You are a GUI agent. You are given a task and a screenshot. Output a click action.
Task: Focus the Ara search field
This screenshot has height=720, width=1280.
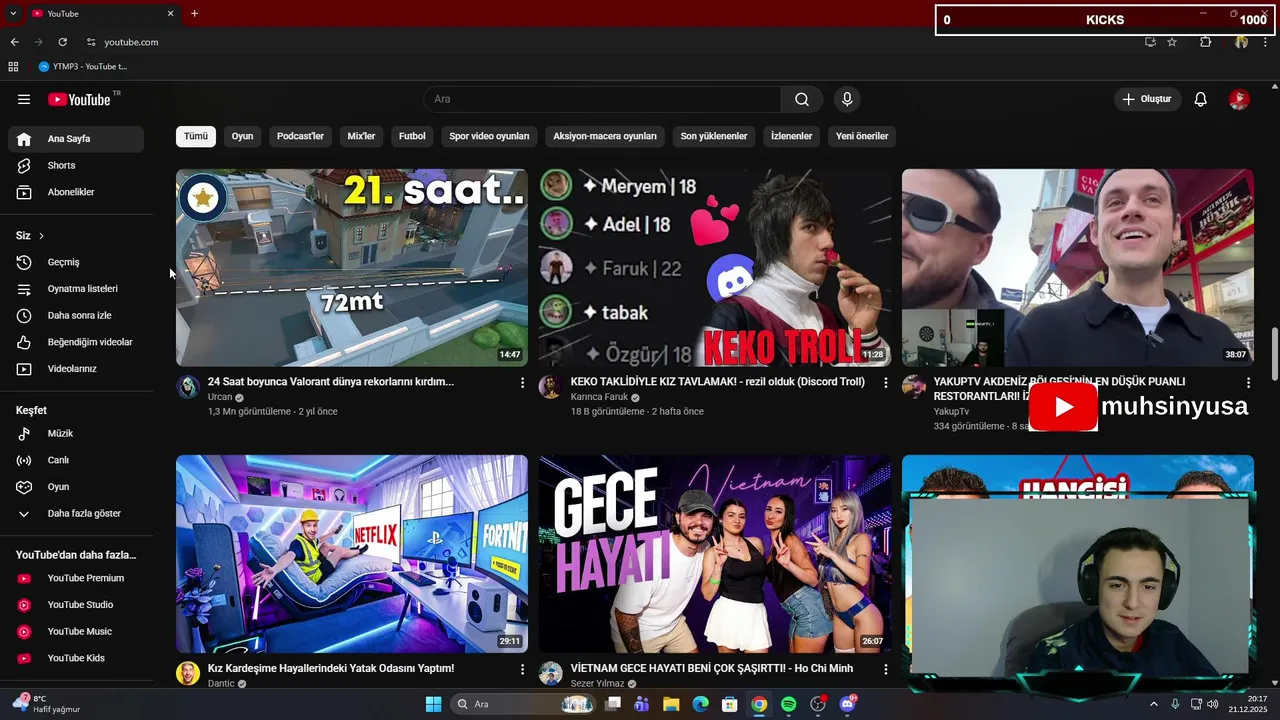(602, 99)
